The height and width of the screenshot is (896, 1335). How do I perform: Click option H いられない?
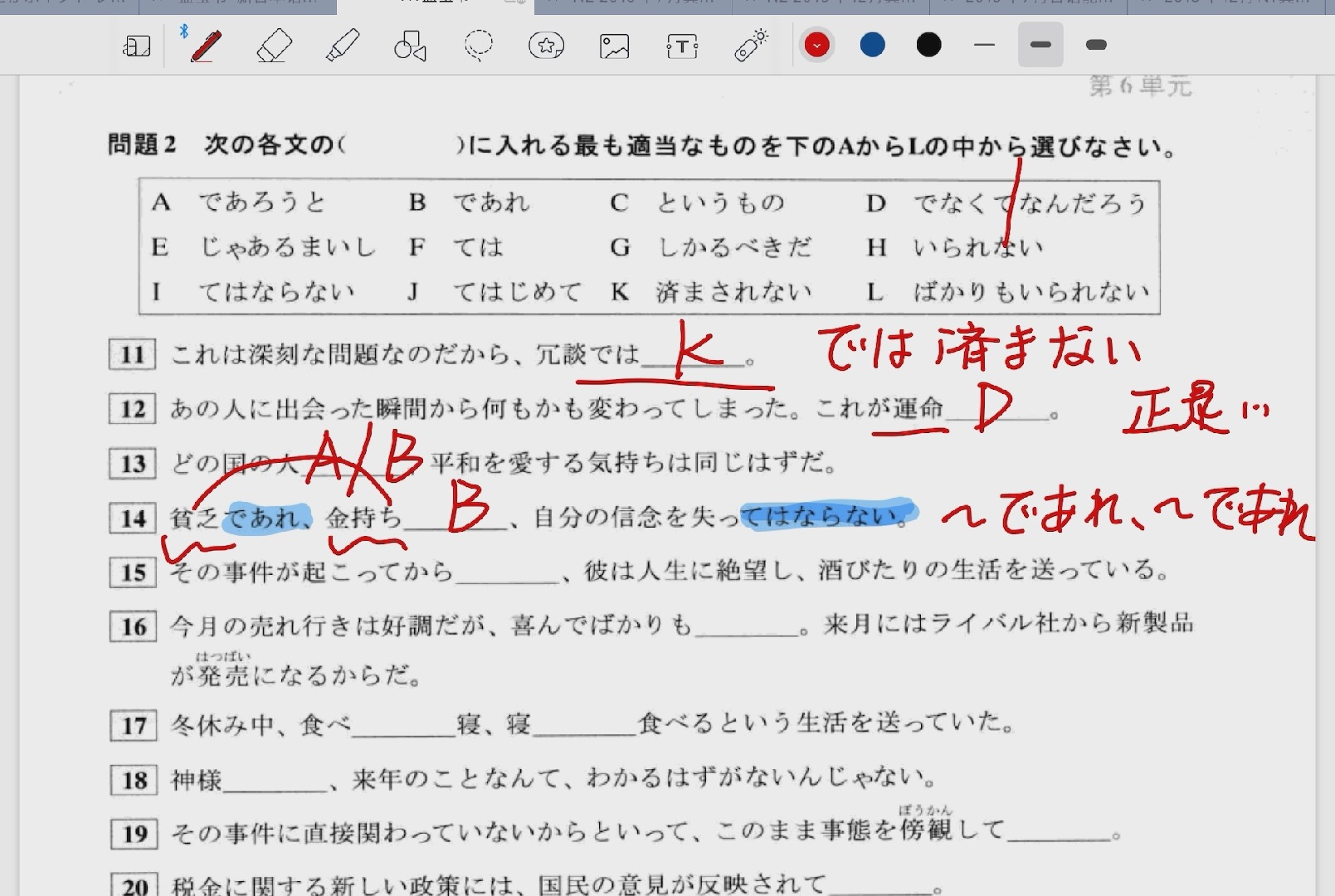pyautogui.click(x=954, y=247)
